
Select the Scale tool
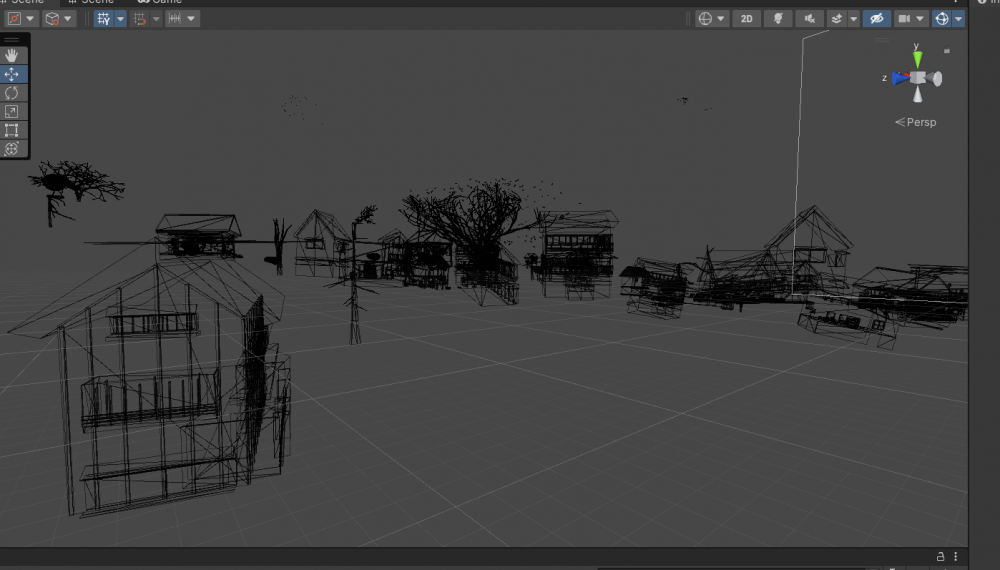coord(11,112)
